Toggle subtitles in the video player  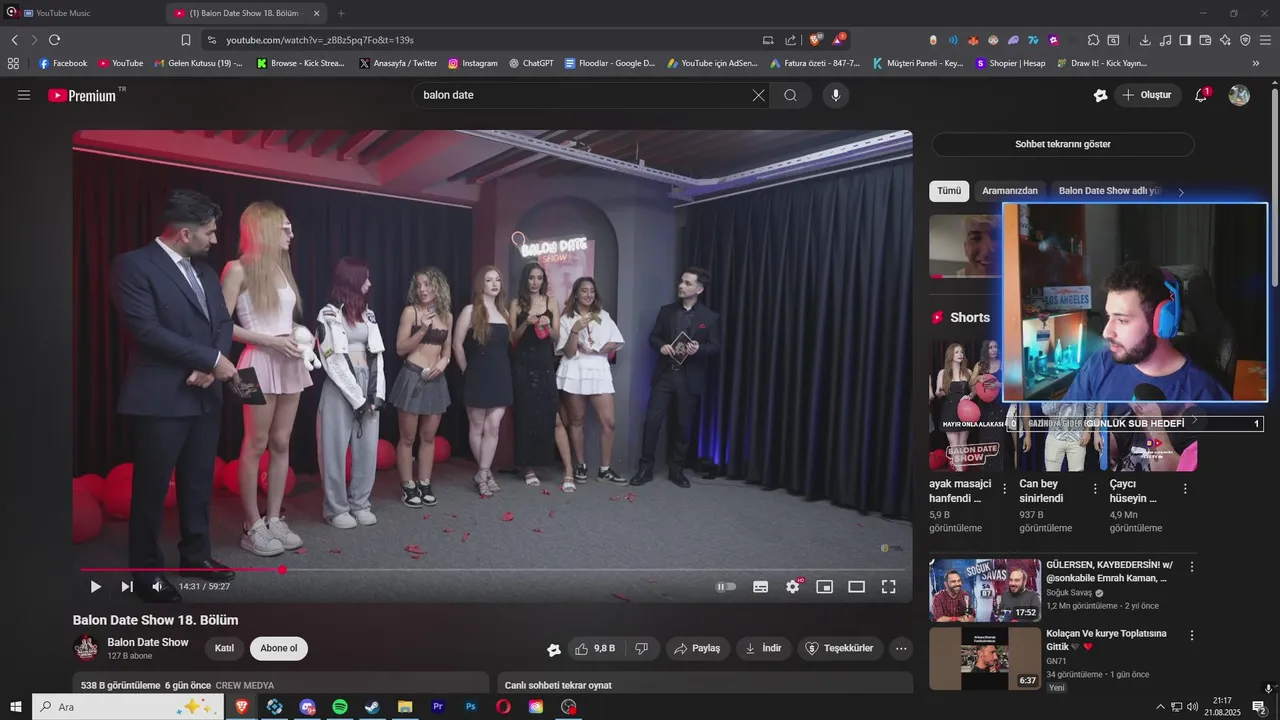click(x=761, y=587)
